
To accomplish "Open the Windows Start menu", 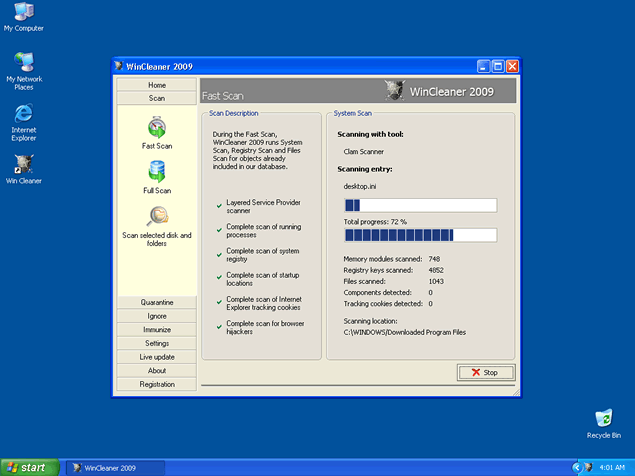I will coord(27,467).
